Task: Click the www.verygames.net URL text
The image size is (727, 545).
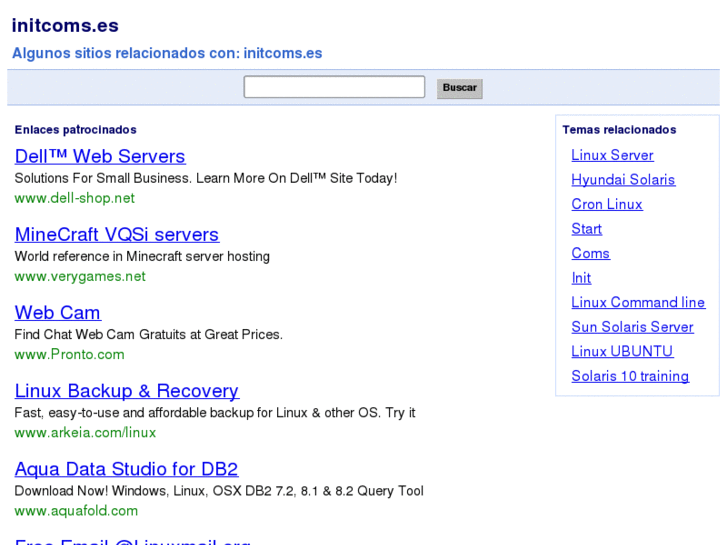Action: pos(80,276)
